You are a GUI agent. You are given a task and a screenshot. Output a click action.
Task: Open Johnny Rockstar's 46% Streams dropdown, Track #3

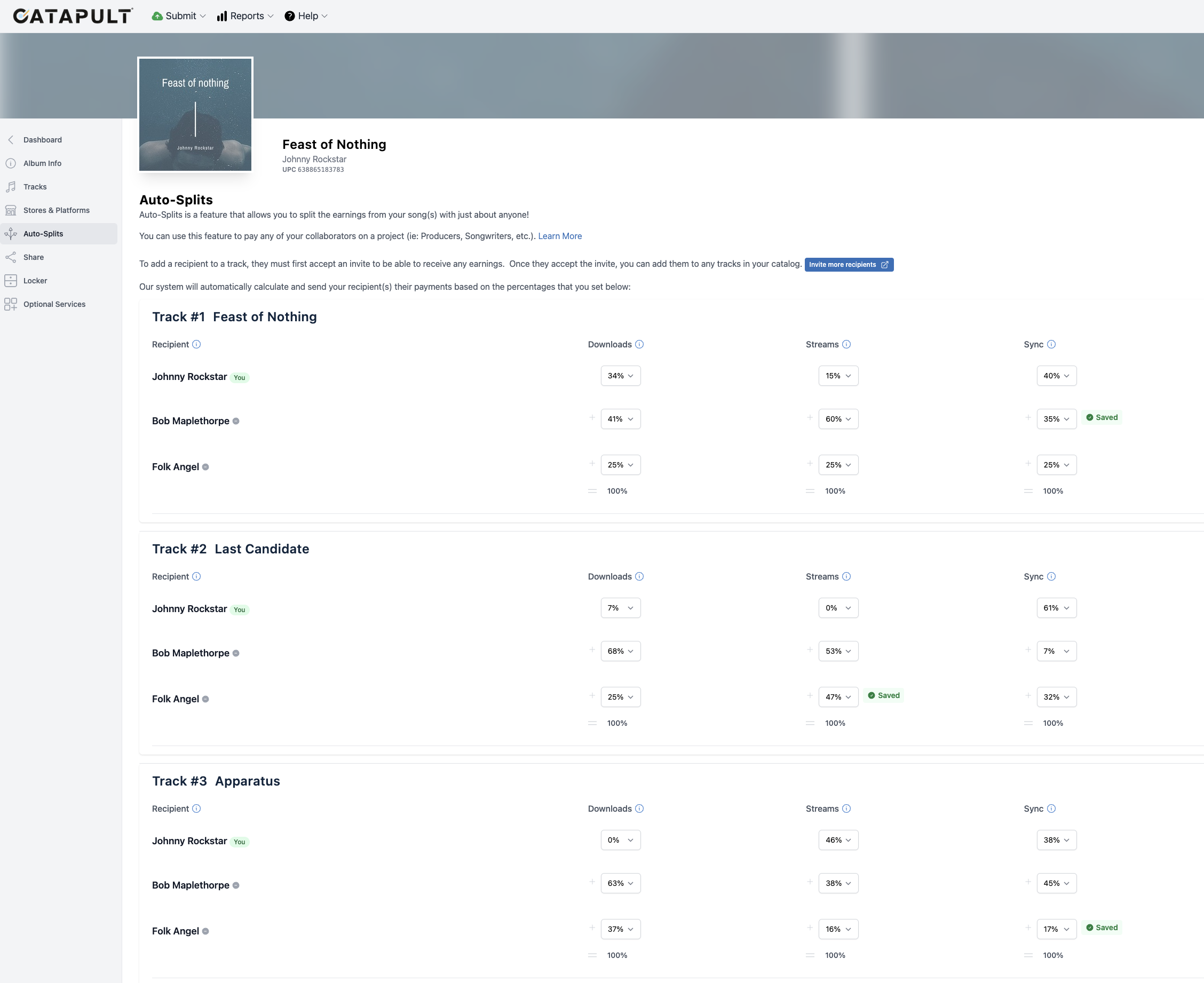coord(839,841)
